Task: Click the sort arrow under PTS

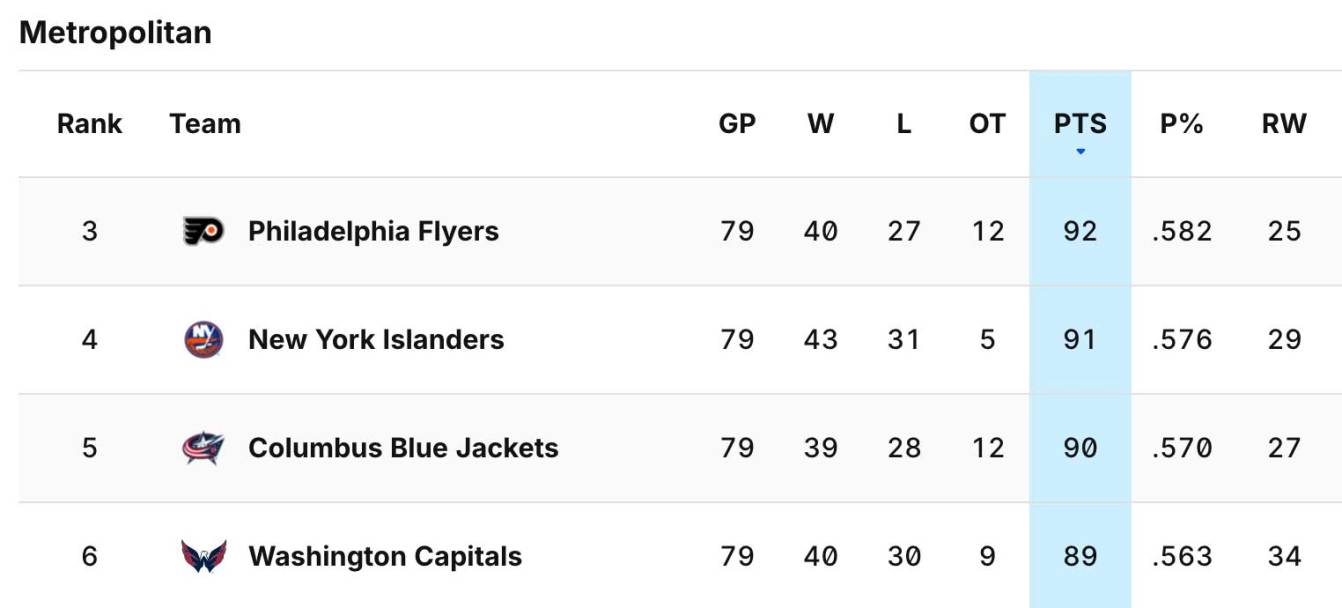Action: (x=1080, y=151)
